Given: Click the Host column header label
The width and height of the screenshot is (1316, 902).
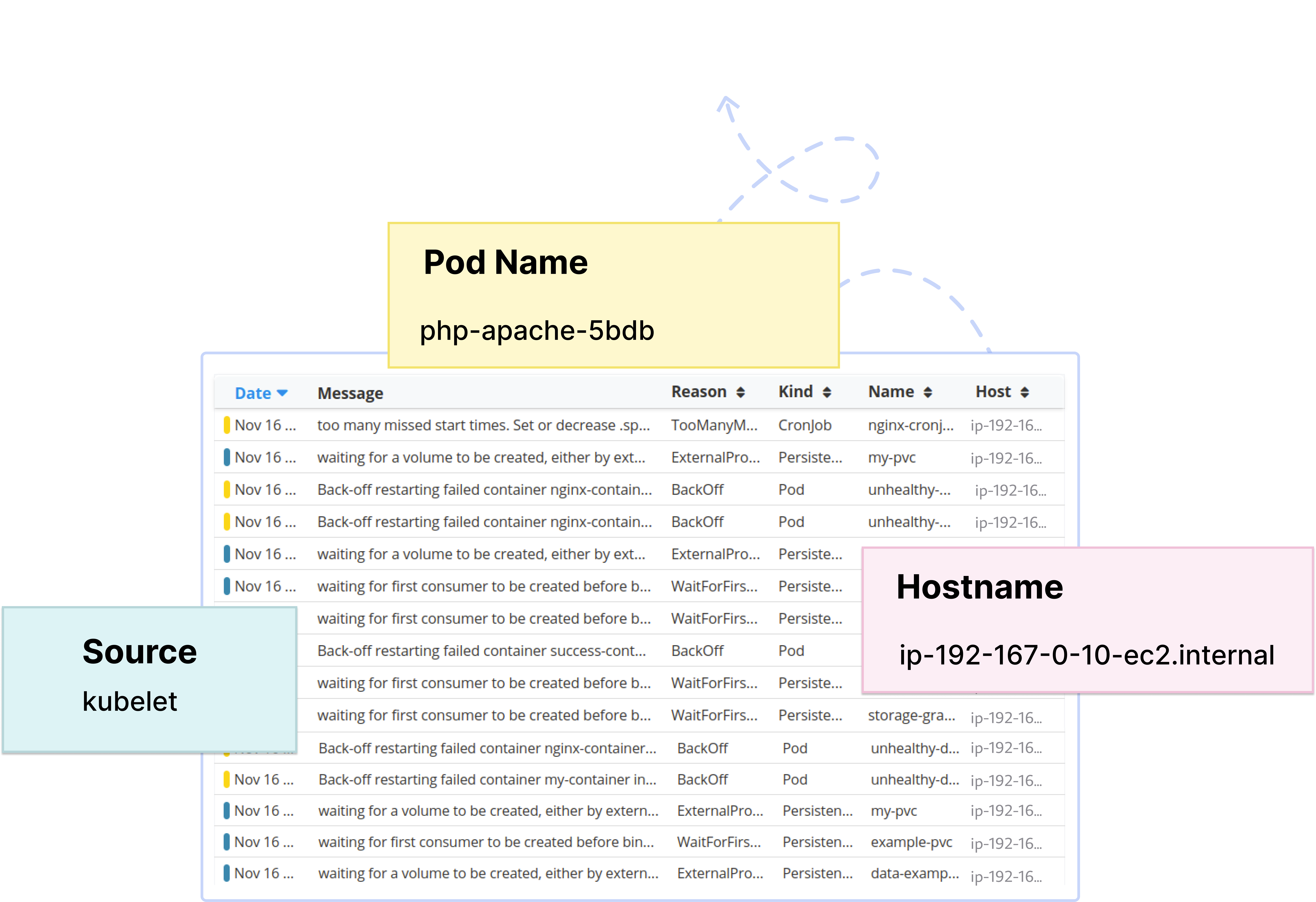Looking at the screenshot, I should 993,391.
